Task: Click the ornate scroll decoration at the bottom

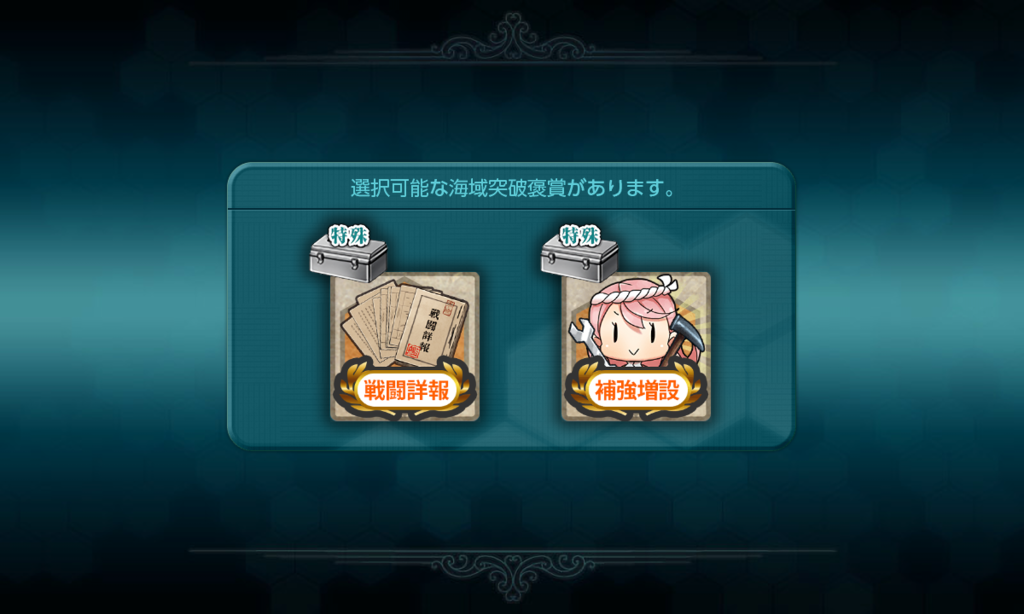Action: (x=513, y=574)
